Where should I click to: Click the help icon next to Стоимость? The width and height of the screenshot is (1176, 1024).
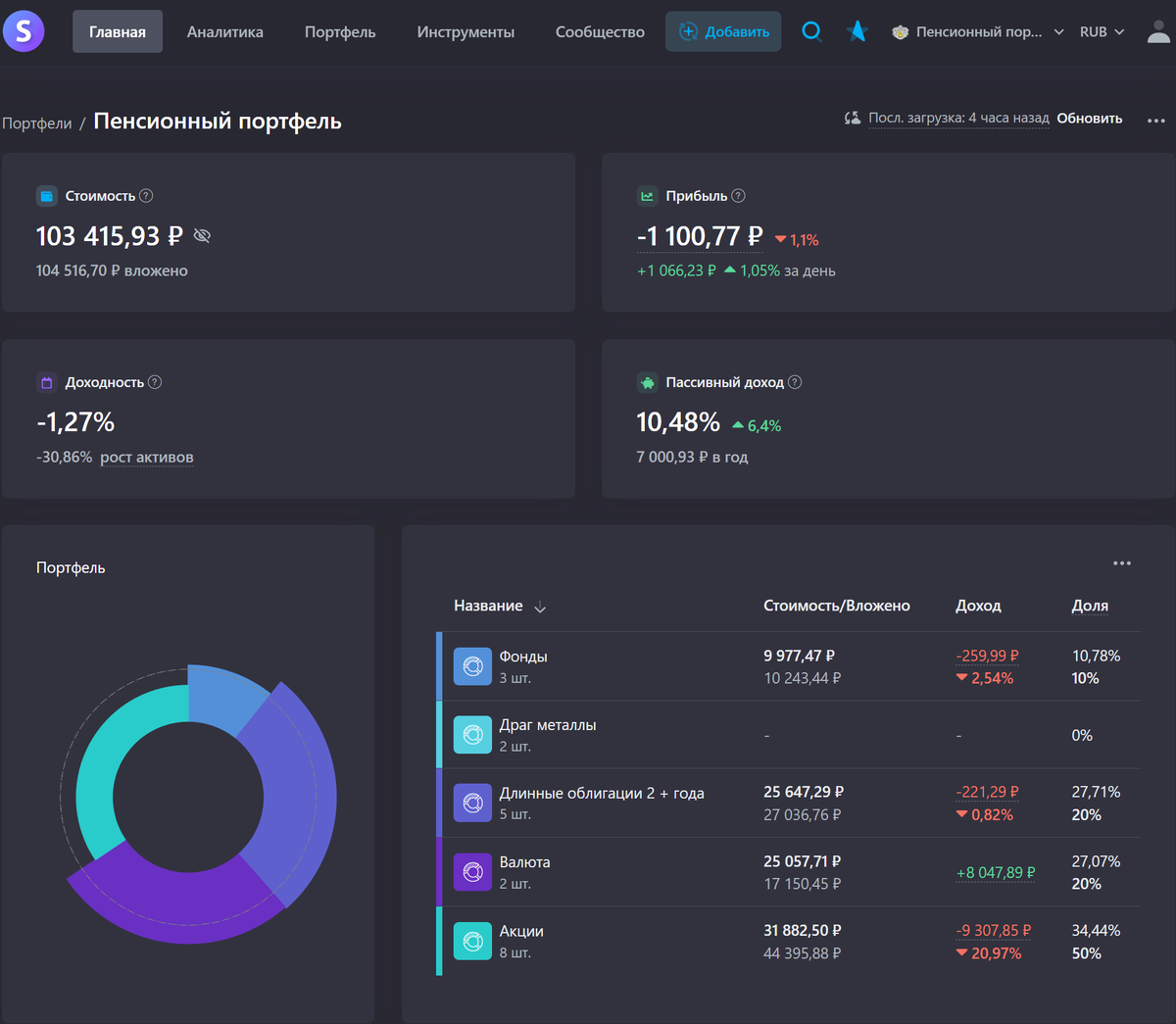pyautogui.click(x=146, y=196)
